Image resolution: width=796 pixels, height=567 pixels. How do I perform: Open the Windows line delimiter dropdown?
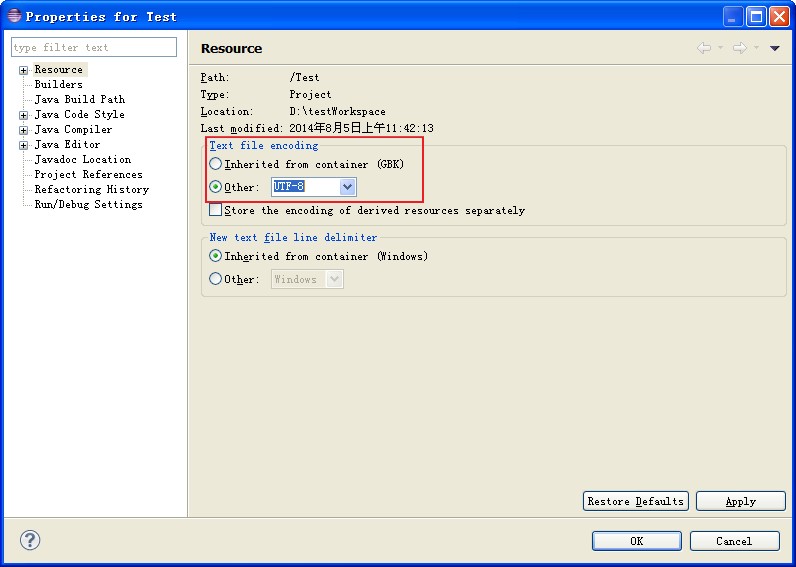(334, 279)
